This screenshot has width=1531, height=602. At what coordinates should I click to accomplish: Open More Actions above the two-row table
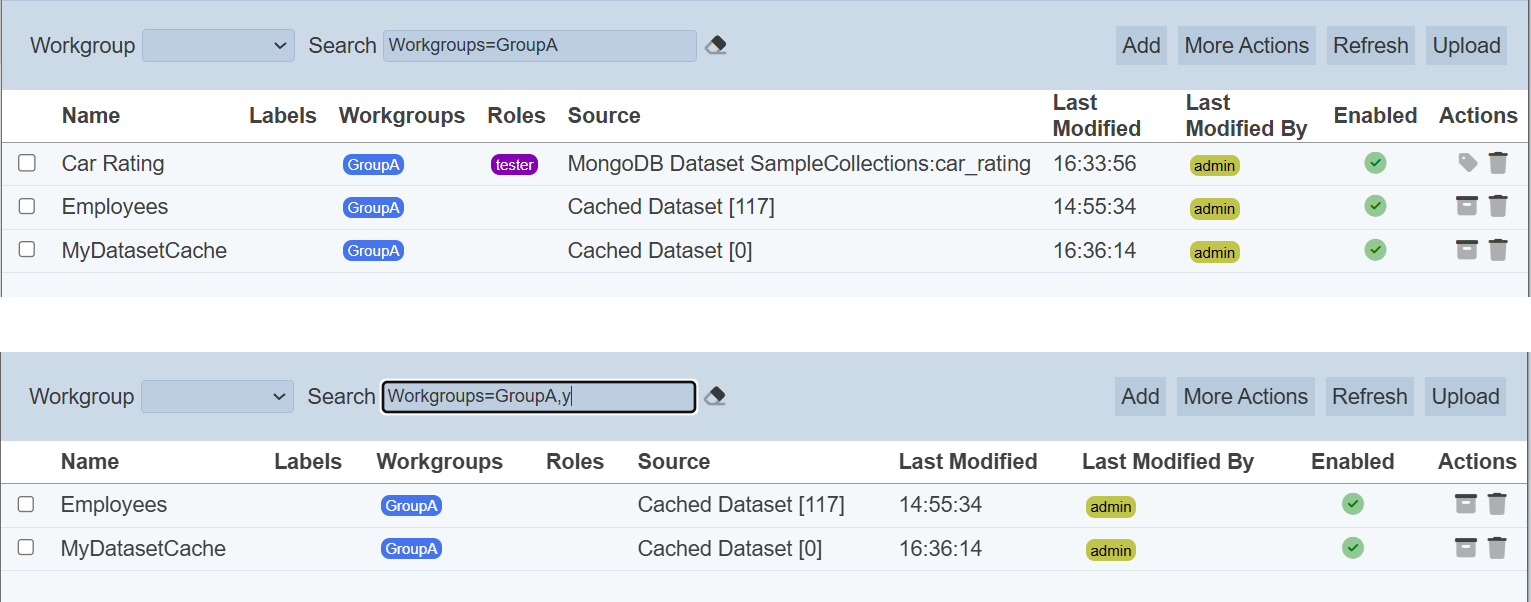point(1245,397)
